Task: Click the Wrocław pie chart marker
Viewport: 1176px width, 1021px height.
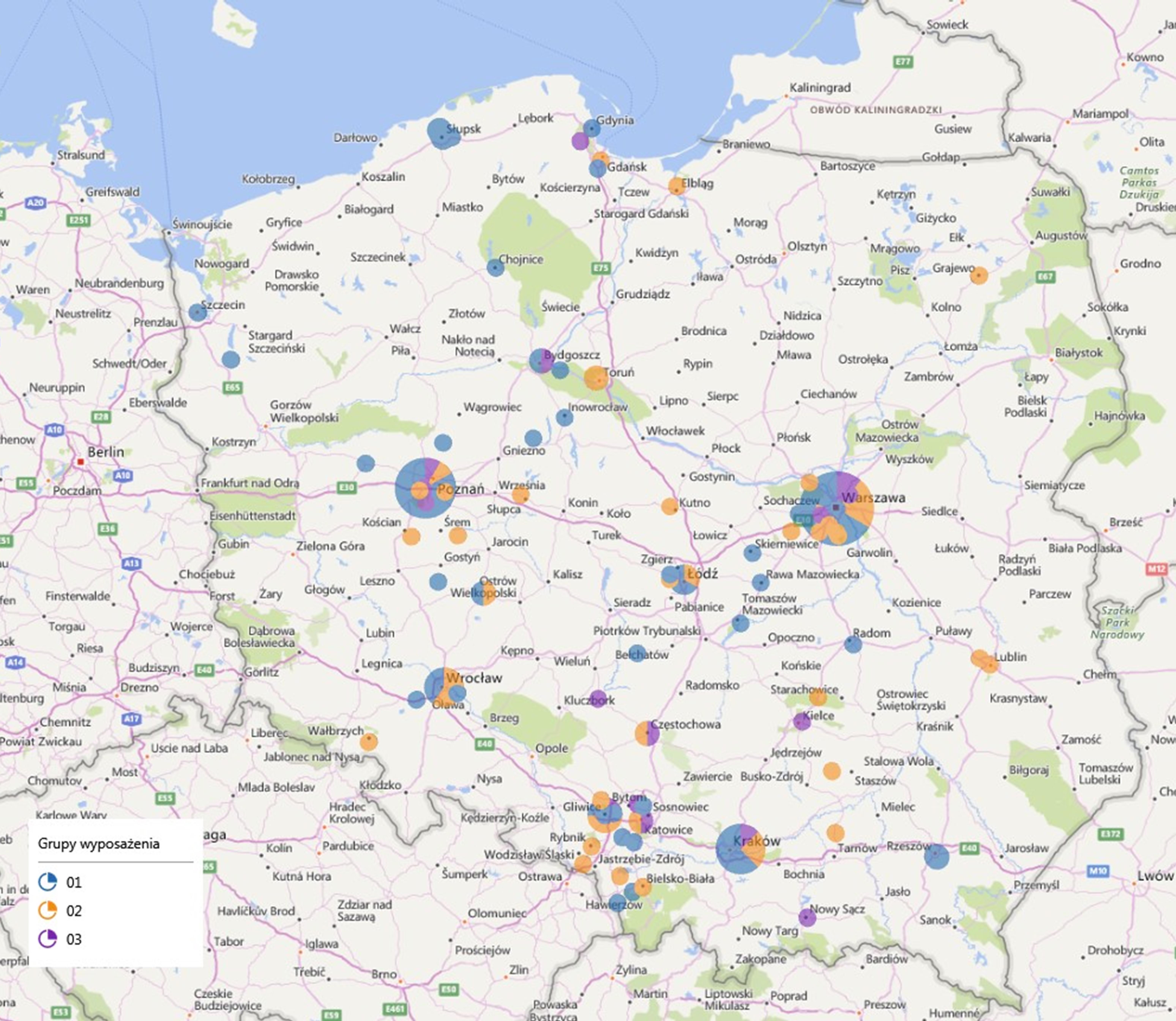Action: tap(443, 686)
